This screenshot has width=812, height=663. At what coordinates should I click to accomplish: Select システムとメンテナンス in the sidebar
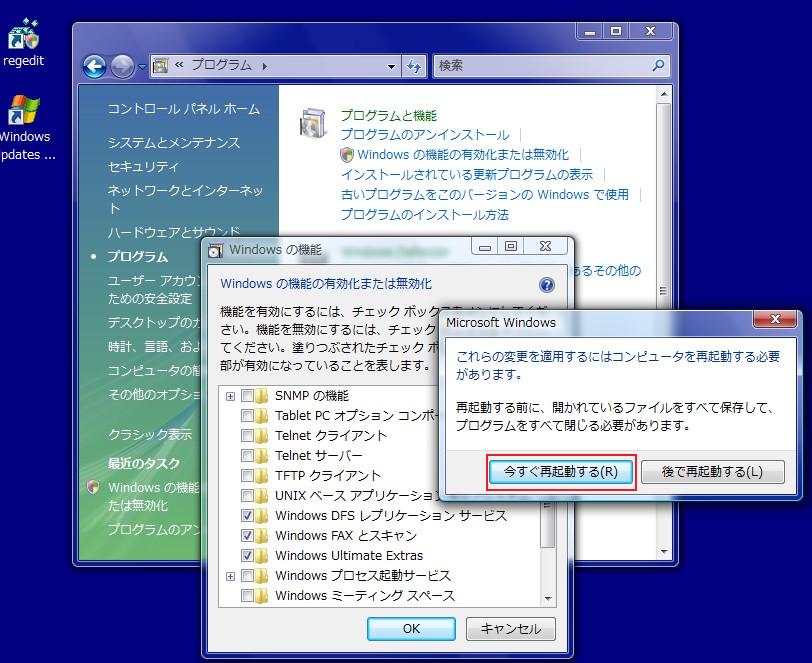tap(173, 143)
